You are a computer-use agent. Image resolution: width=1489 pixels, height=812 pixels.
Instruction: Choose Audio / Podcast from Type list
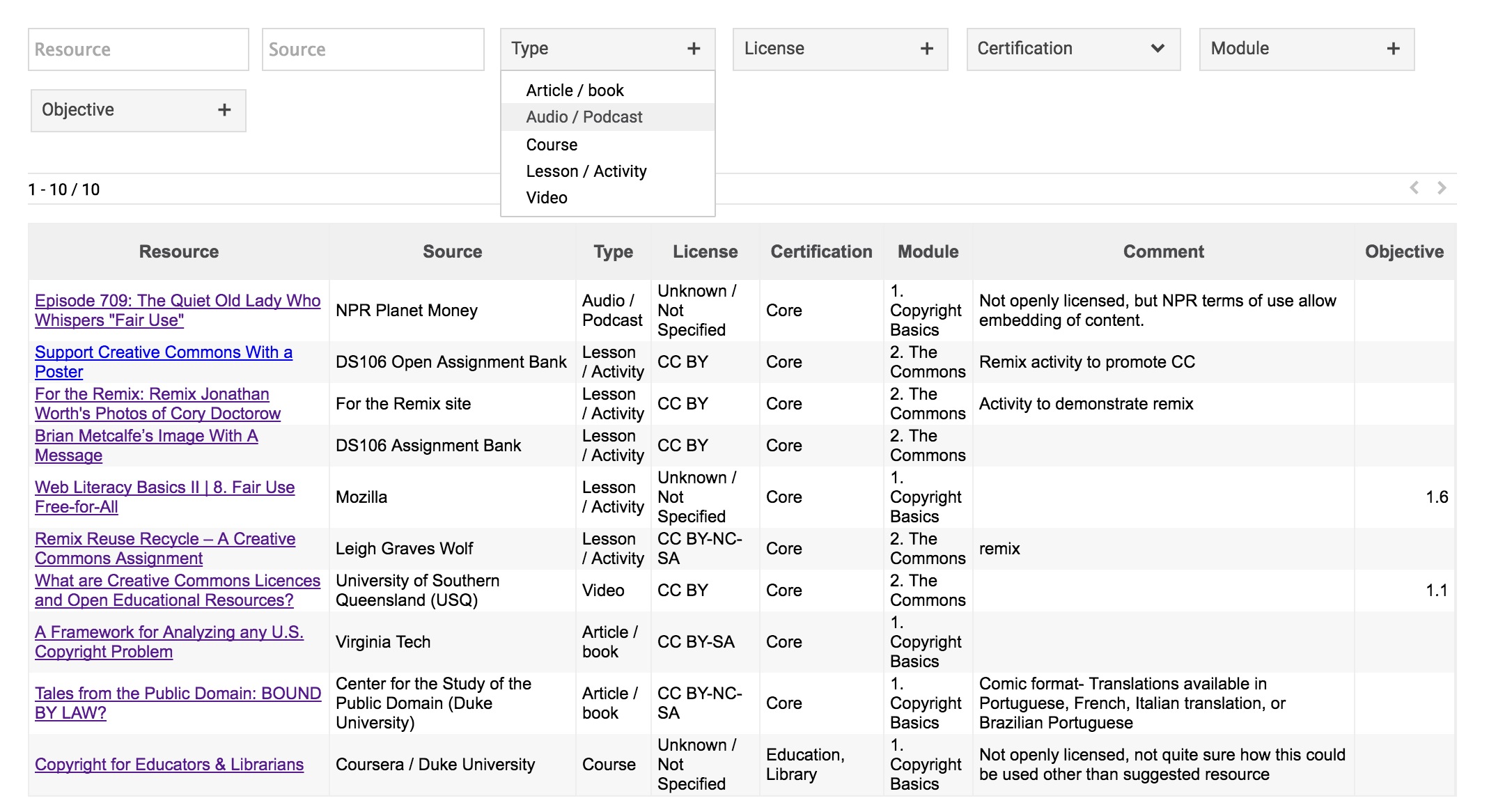pyautogui.click(x=584, y=117)
